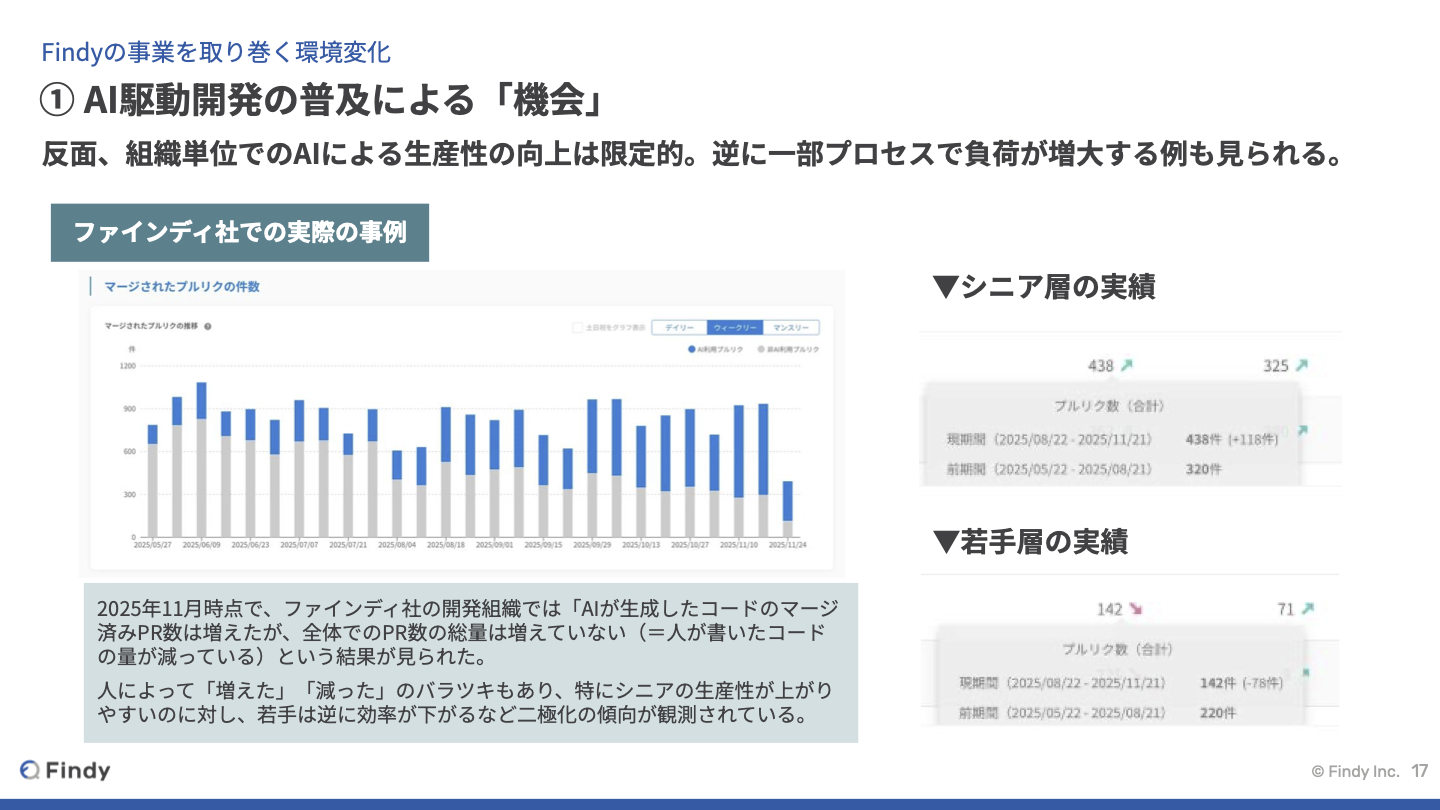This screenshot has height=810, width=1440.
Task: Click the ▼ triangle before シニア層の実績
Action: pos(945,288)
